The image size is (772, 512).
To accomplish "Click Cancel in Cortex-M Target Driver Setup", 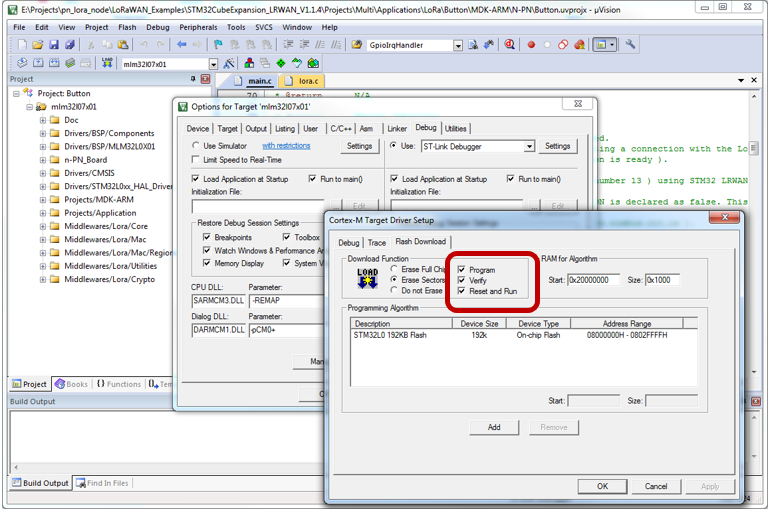I will [x=656, y=486].
